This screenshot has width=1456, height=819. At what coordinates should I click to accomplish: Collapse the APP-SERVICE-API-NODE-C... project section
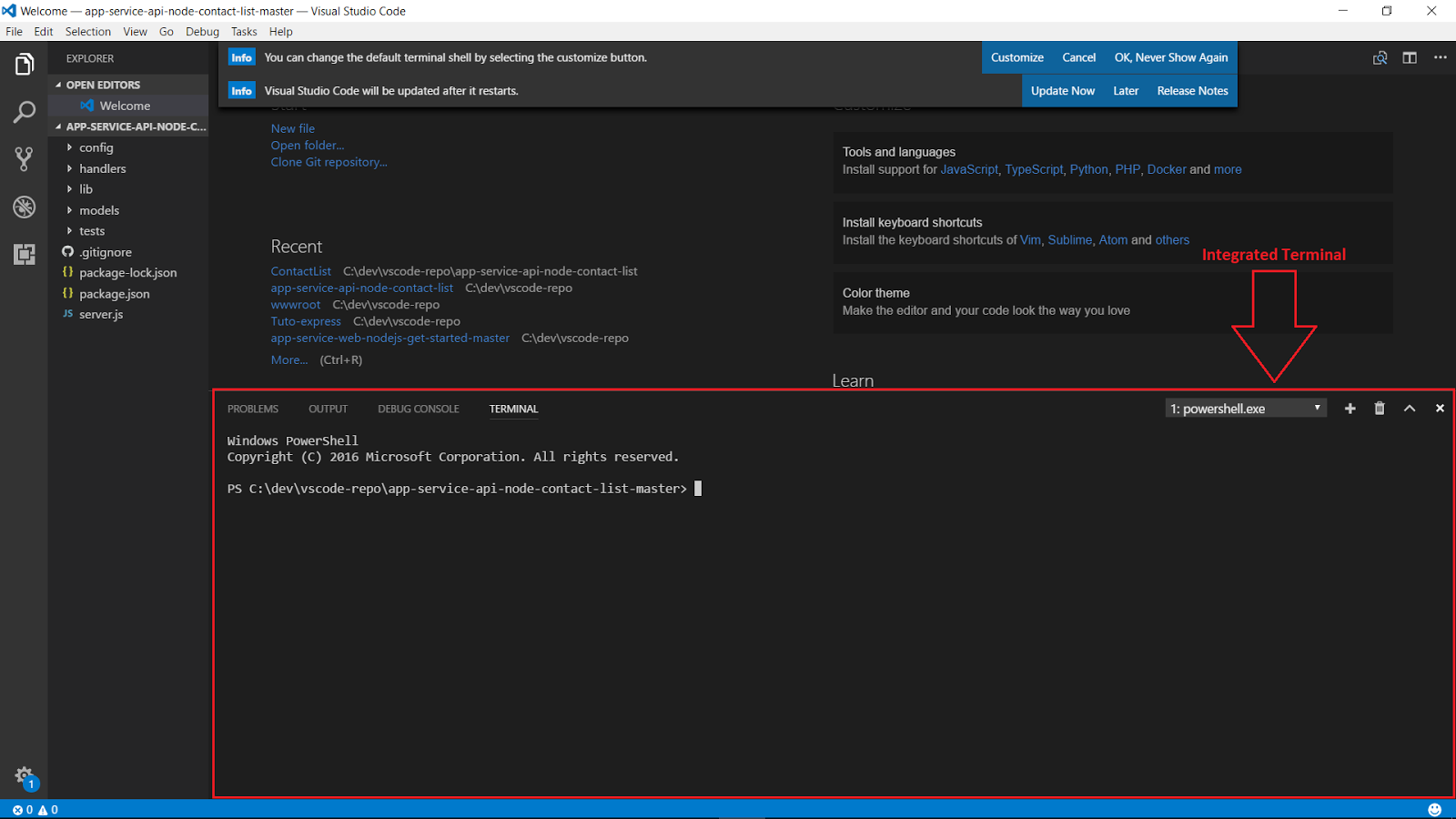point(128,126)
